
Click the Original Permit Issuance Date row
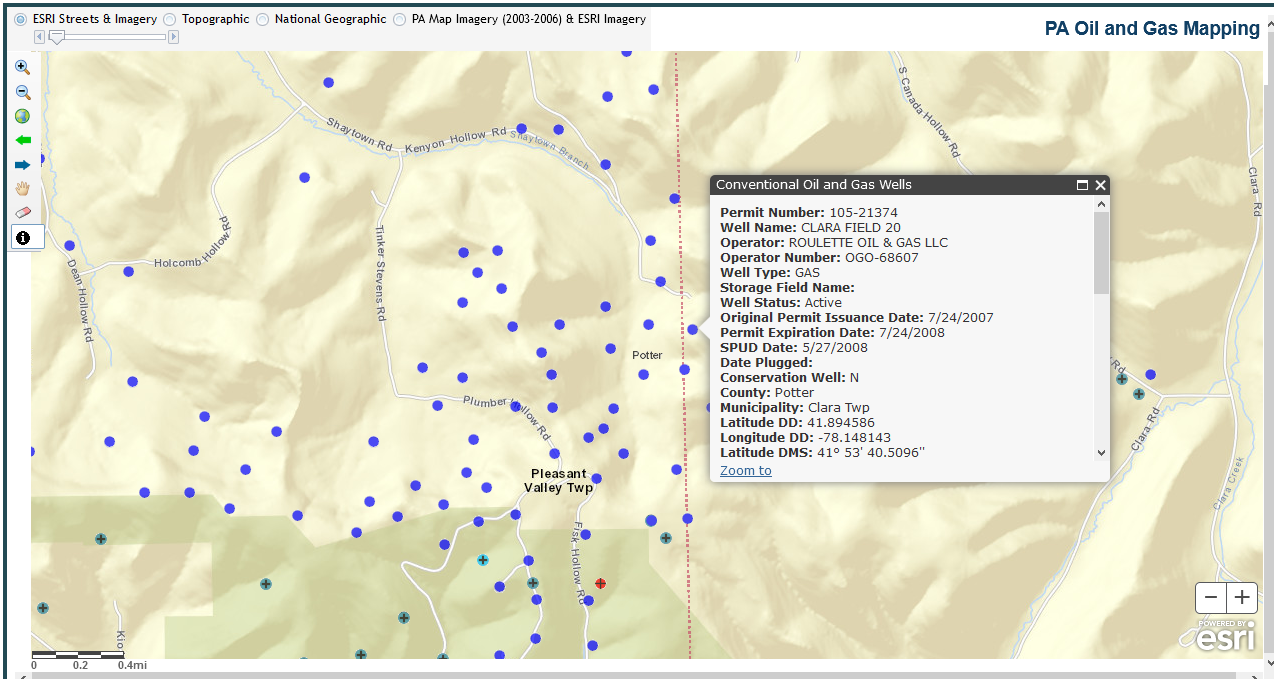[857, 317]
